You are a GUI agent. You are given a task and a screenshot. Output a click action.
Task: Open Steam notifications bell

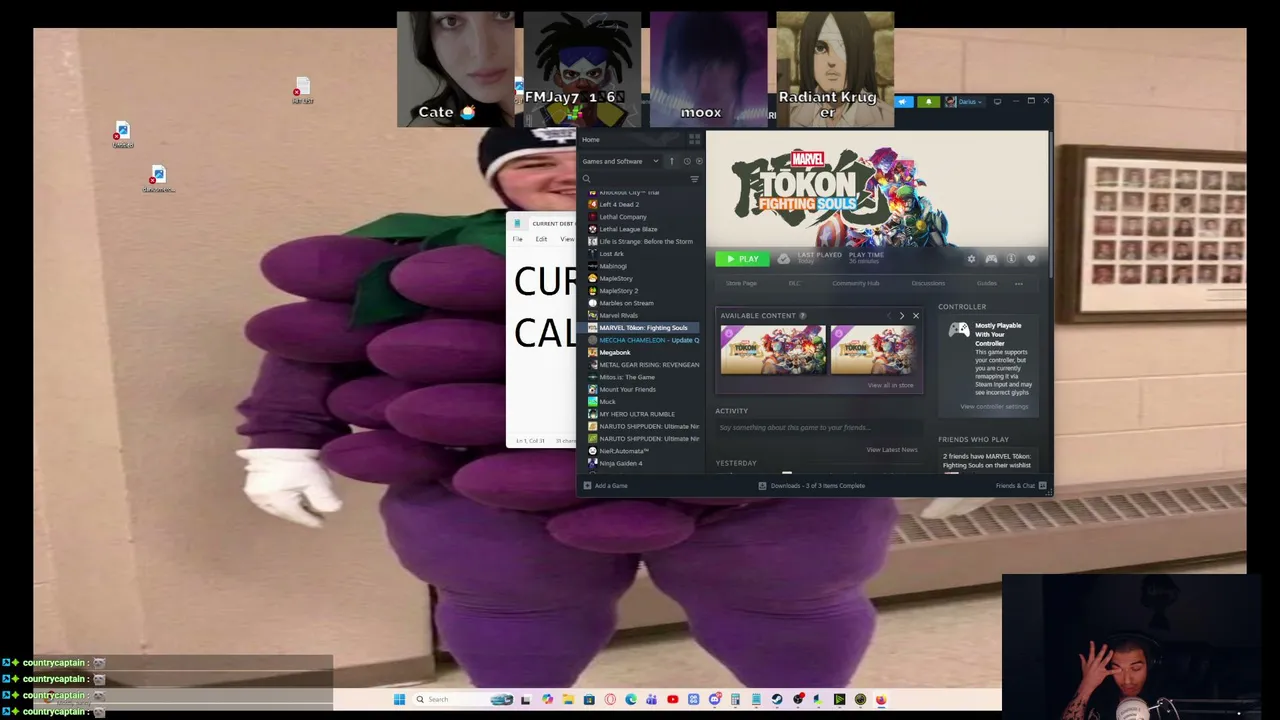point(929,101)
